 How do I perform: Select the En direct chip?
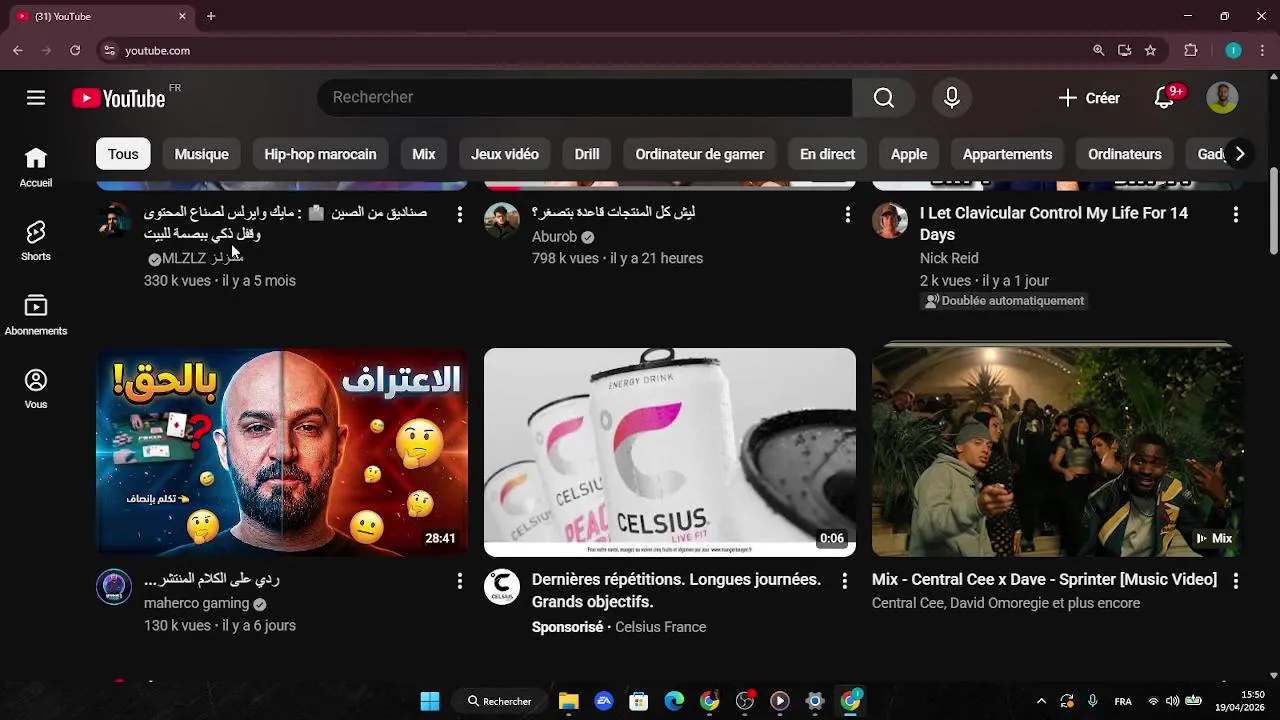tap(827, 154)
